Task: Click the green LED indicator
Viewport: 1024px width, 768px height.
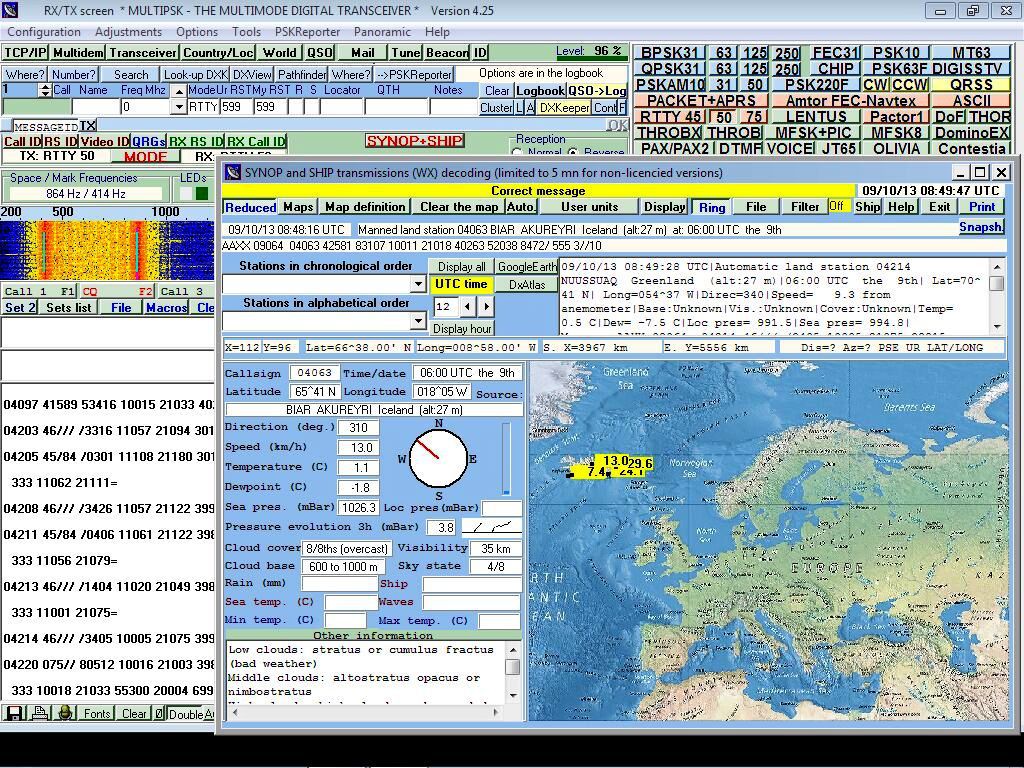Action: [202, 193]
